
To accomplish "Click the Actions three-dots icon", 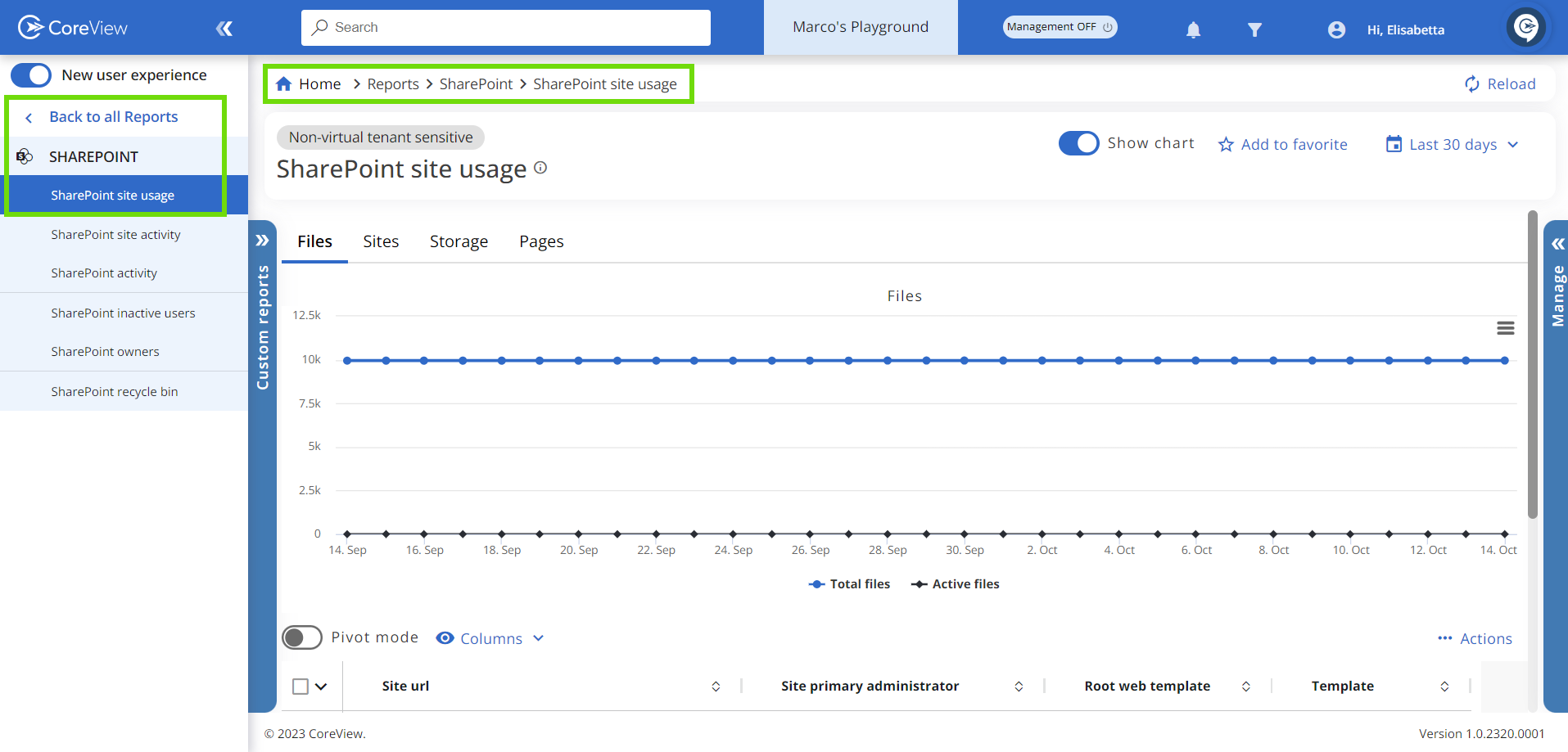I will click(x=1445, y=638).
